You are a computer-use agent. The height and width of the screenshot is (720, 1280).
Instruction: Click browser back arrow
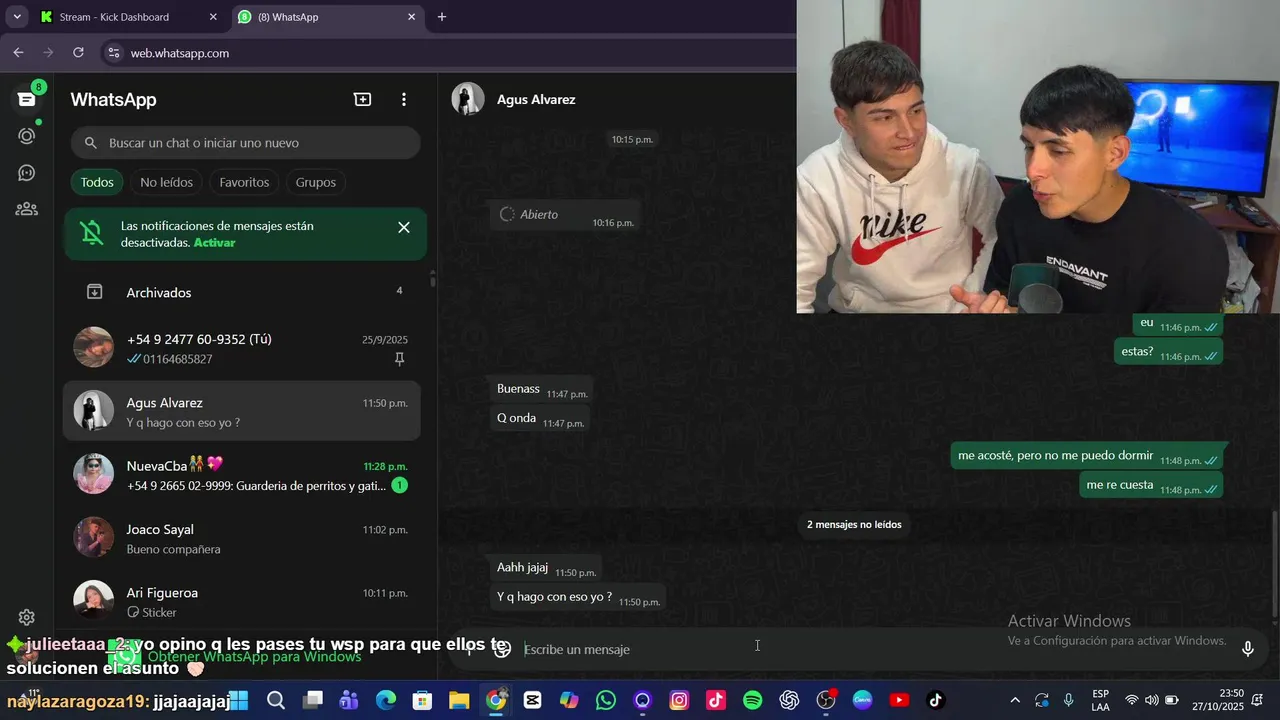[x=18, y=53]
